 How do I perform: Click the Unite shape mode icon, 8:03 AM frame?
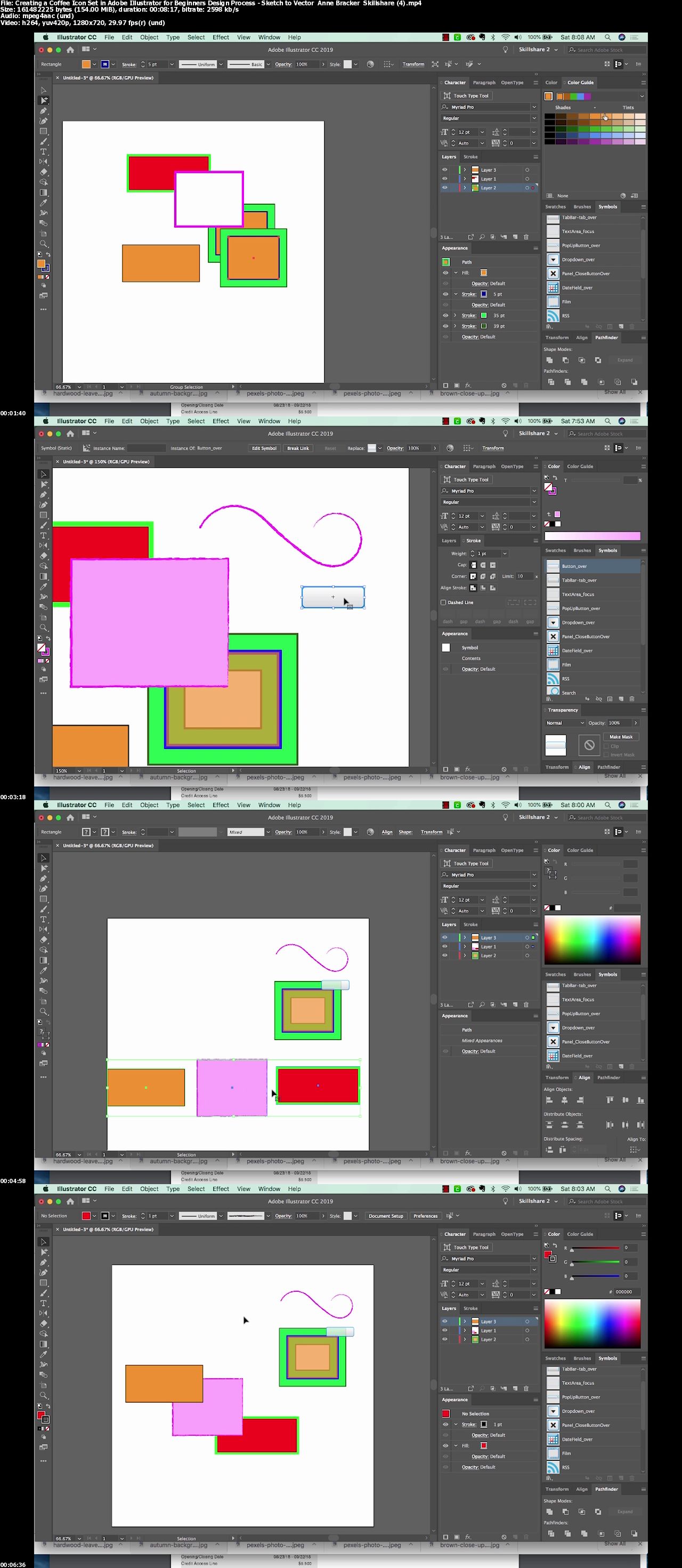pos(549,1511)
